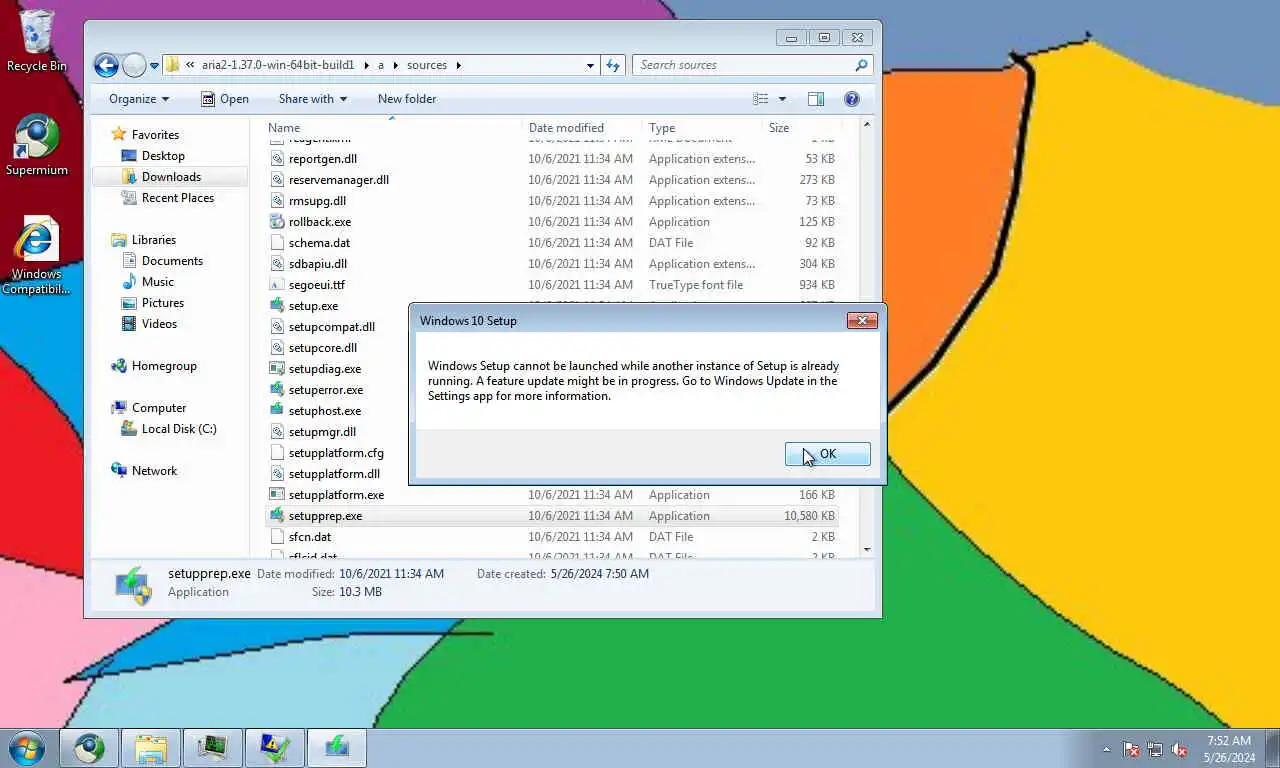Select Libraries in navigation pane
This screenshot has width=1280, height=768.
pyautogui.click(x=153, y=240)
